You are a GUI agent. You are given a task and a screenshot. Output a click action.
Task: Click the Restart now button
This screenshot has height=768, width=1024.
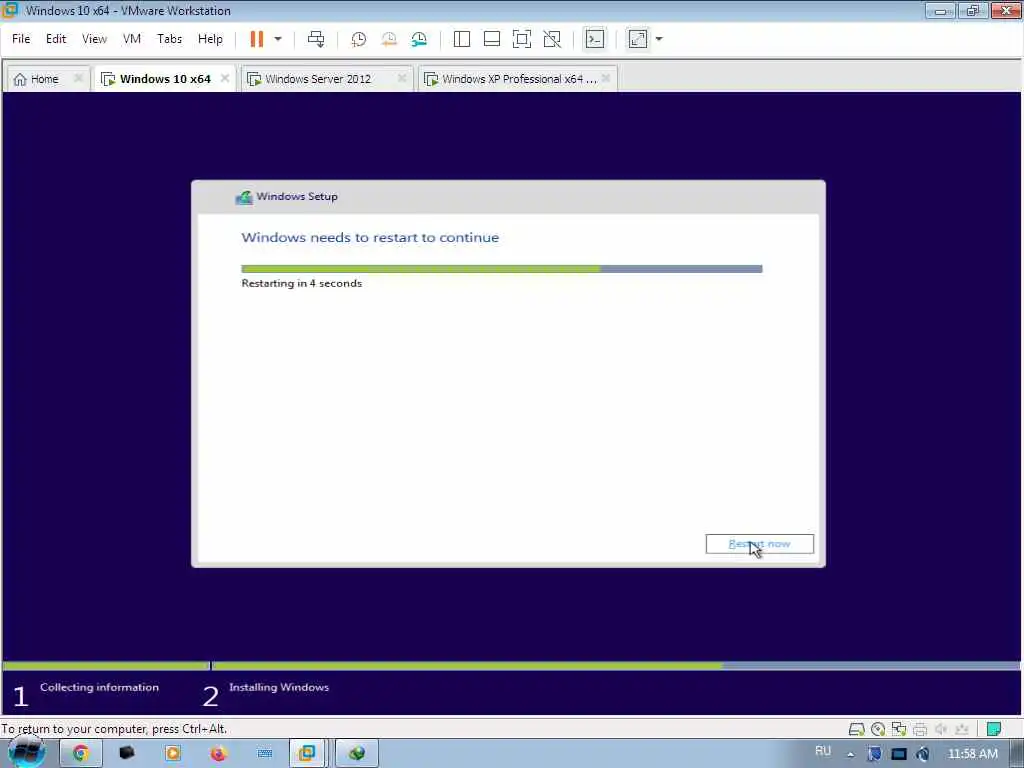760,544
